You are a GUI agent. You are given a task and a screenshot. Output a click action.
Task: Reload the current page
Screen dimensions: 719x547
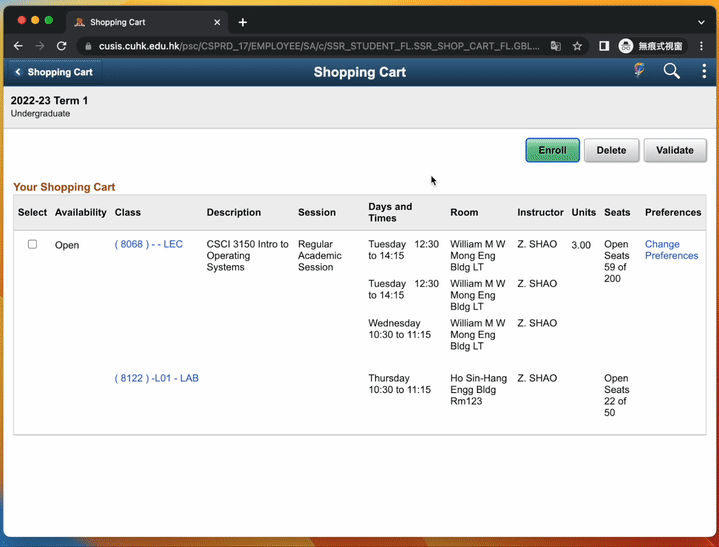[x=61, y=46]
